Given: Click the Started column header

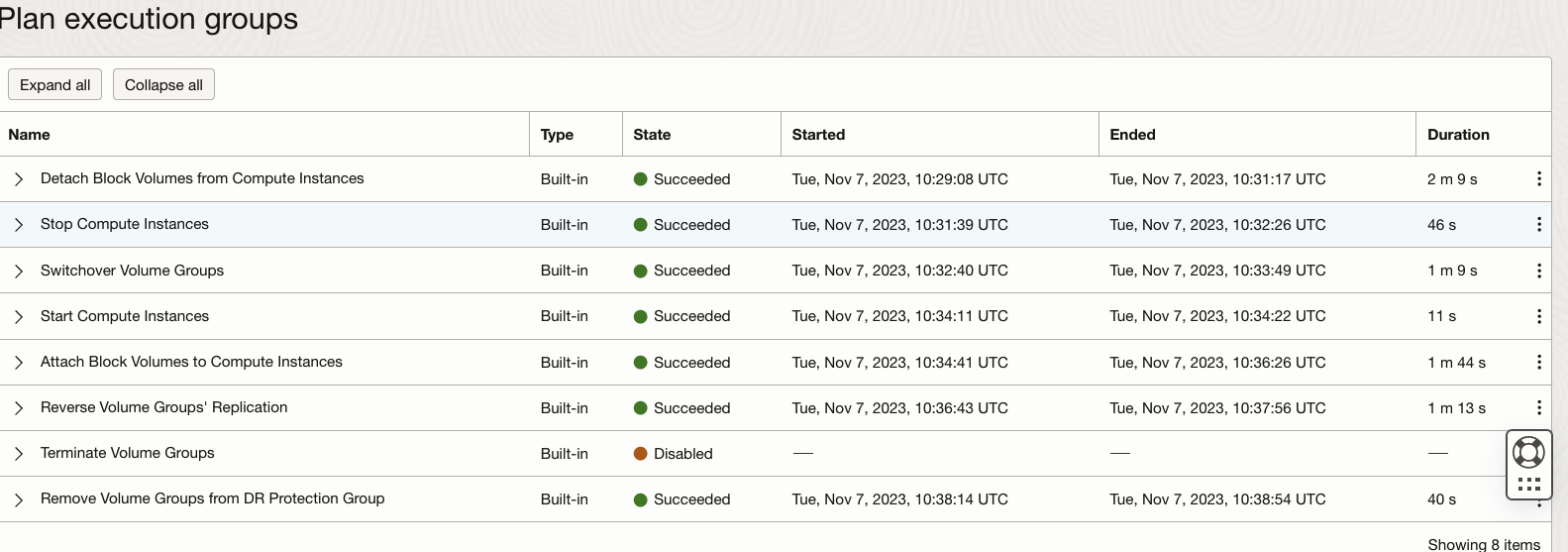Looking at the screenshot, I should [818, 135].
